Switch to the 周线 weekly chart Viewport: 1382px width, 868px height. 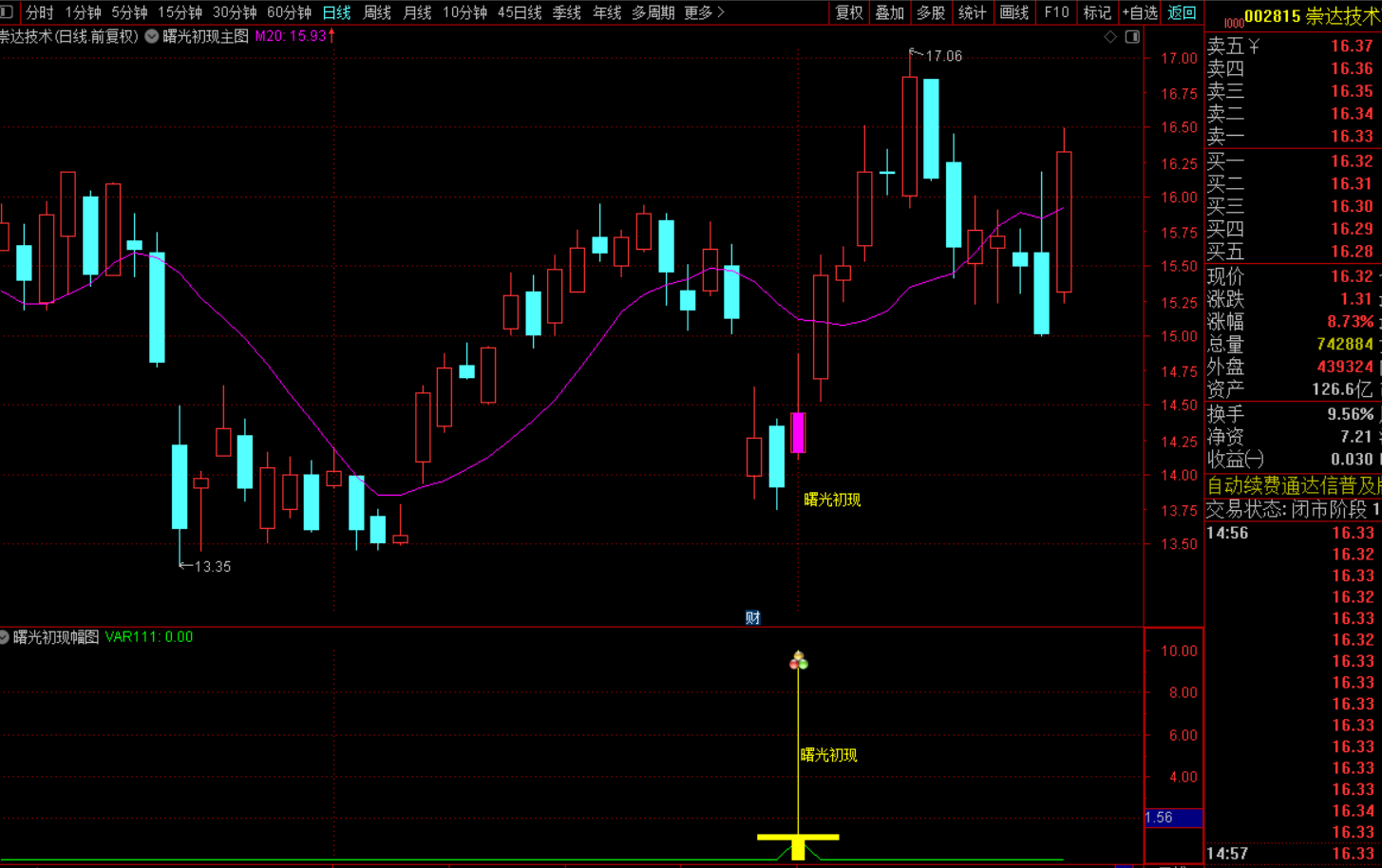pos(377,12)
